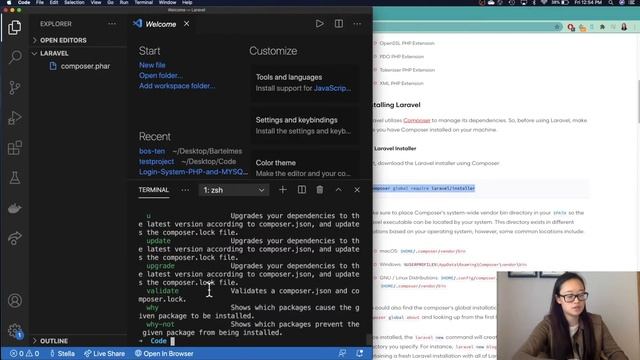Click Add workspace folder... link
This screenshot has width=640, height=360.
177,86
